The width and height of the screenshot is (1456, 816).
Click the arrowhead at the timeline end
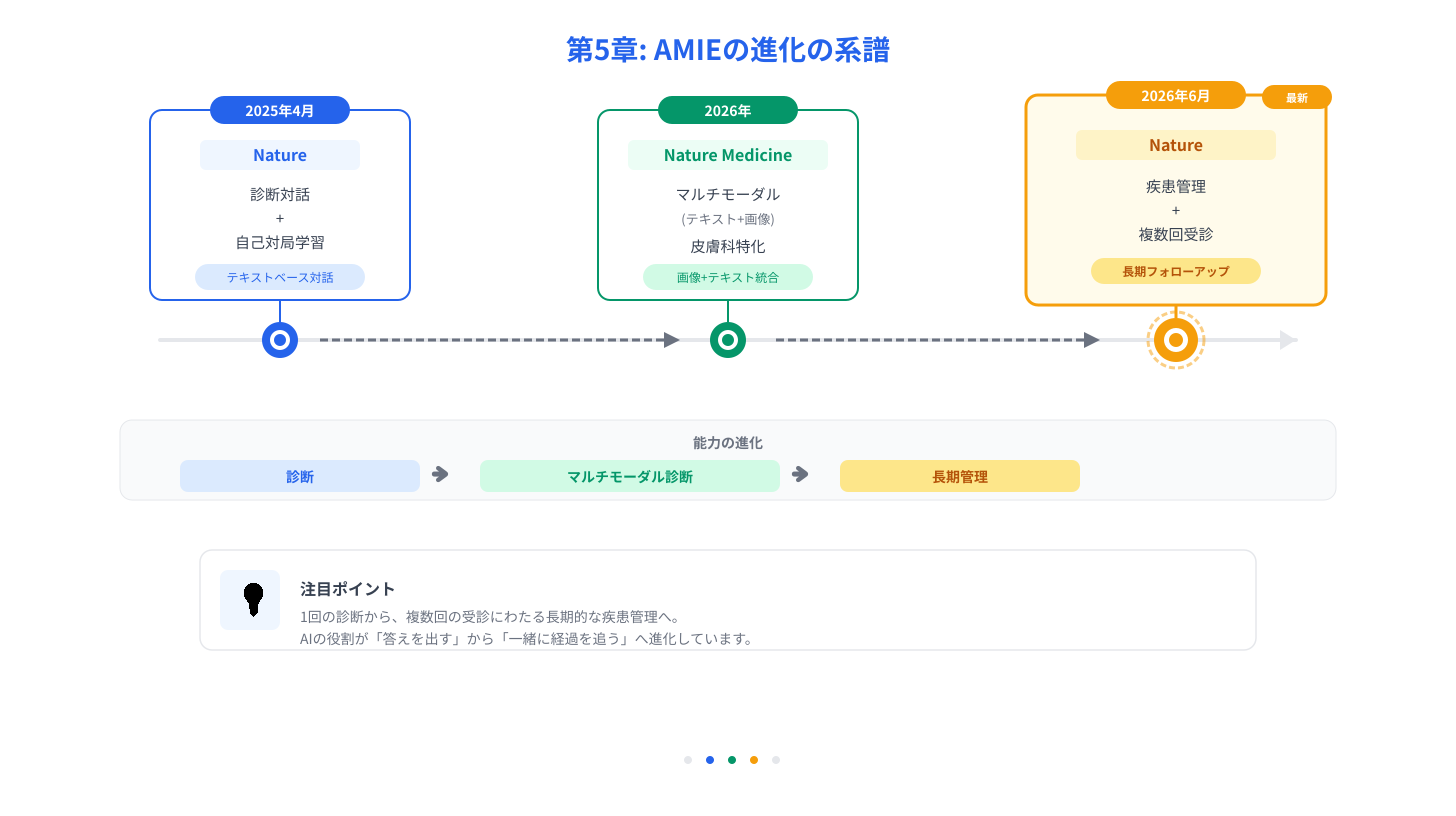1289,340
